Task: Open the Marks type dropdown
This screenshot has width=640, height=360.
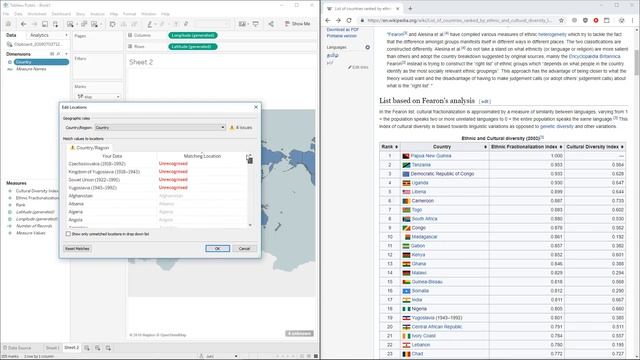Action: (98, 97)
